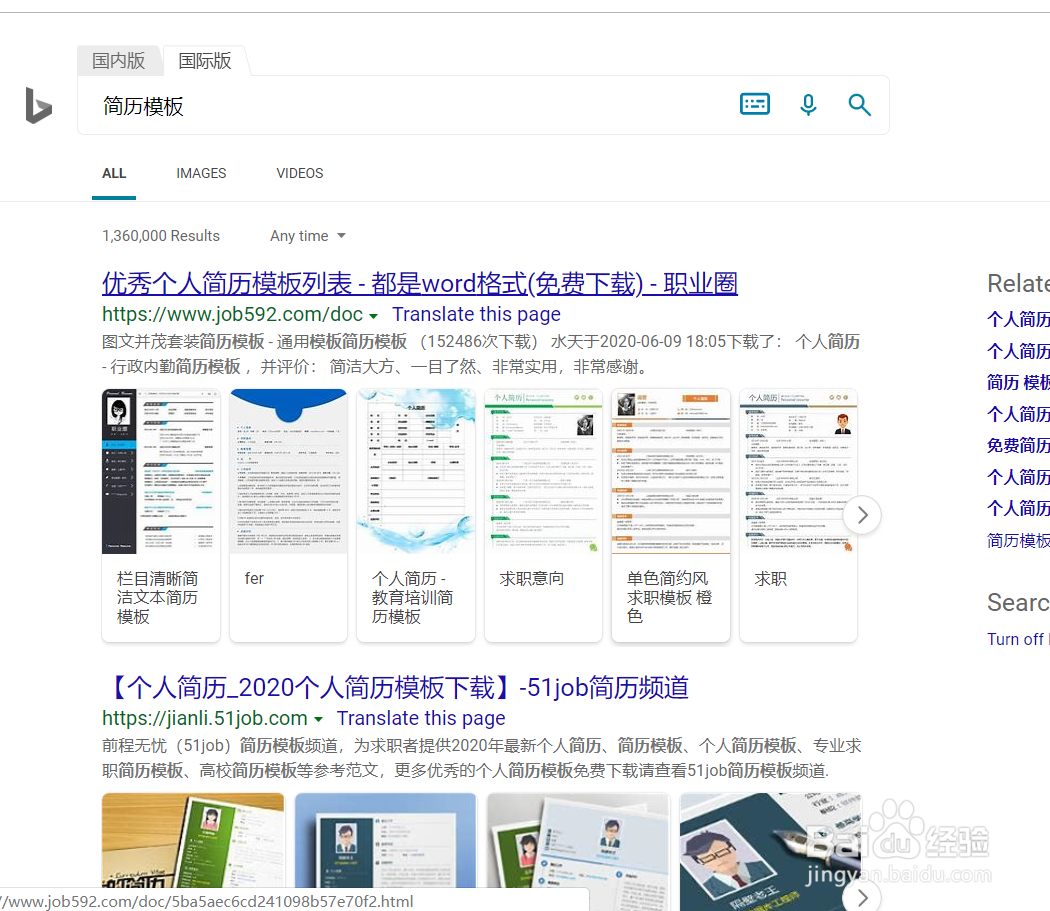
Task: Expand the dropdown next to jianli.51job.com
Action: click(319, 718)
